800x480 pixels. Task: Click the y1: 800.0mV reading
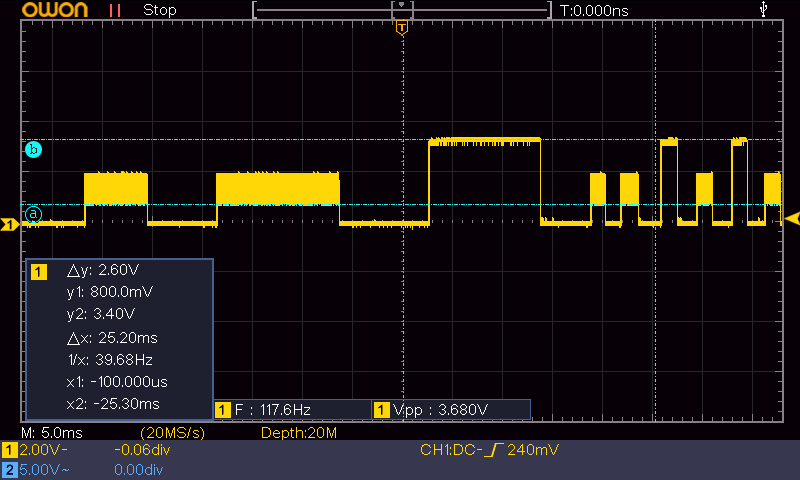pyautogui.click(x=110, y=292)
